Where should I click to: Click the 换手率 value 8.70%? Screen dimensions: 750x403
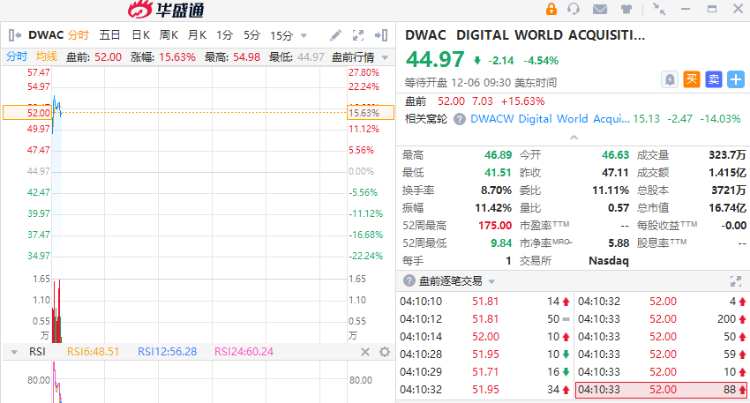[x=496, y=190]
